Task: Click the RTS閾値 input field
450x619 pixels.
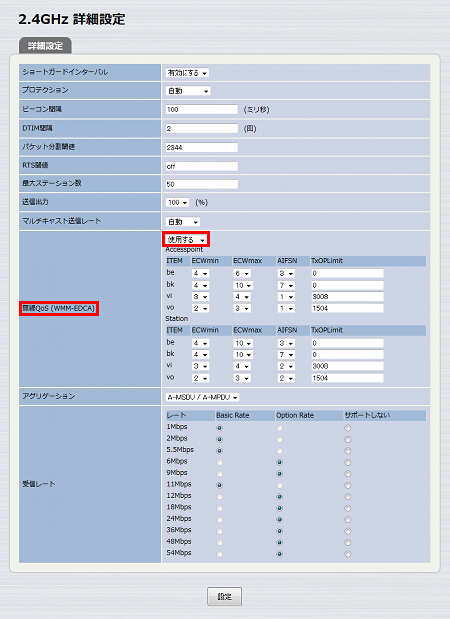Action: click(x=202, y=166)
